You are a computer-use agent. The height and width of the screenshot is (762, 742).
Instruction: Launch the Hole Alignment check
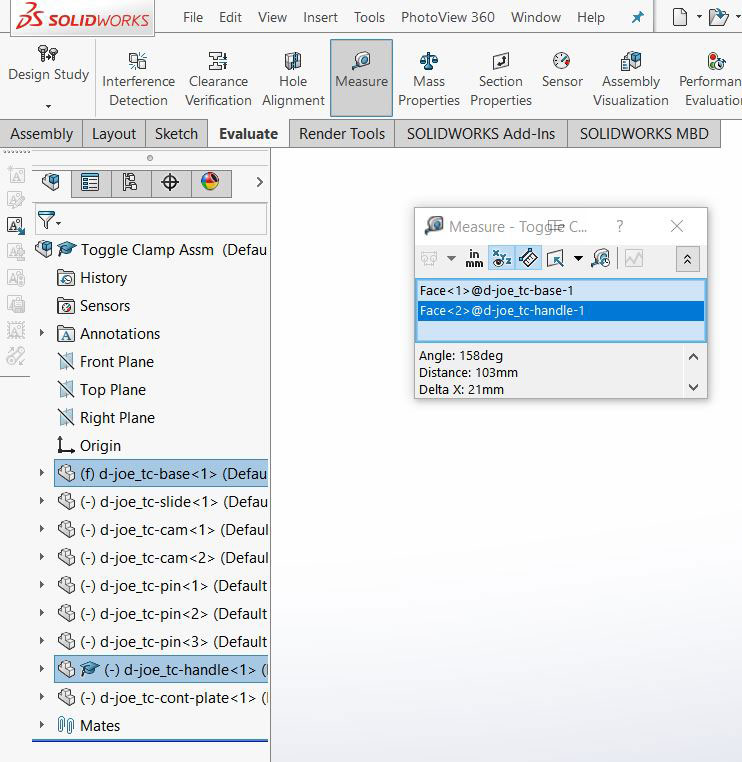click(293, 79)
